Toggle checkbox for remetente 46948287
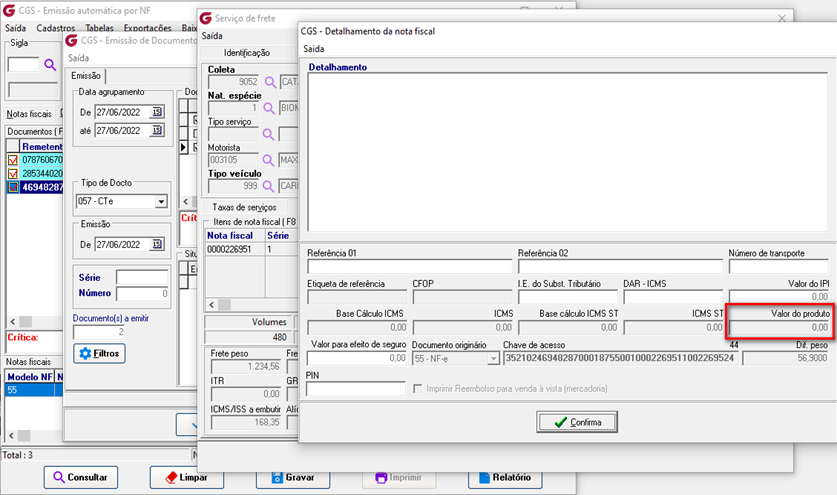Viewport: 837px width, 495px height. 13,187
